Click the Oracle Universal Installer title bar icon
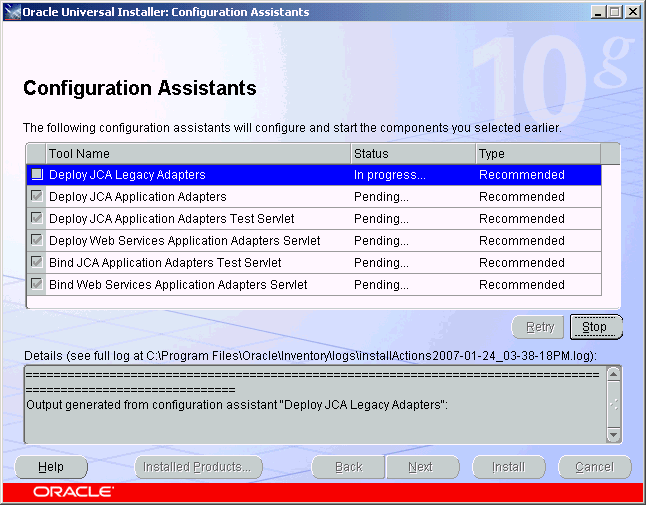 [12, 12]
